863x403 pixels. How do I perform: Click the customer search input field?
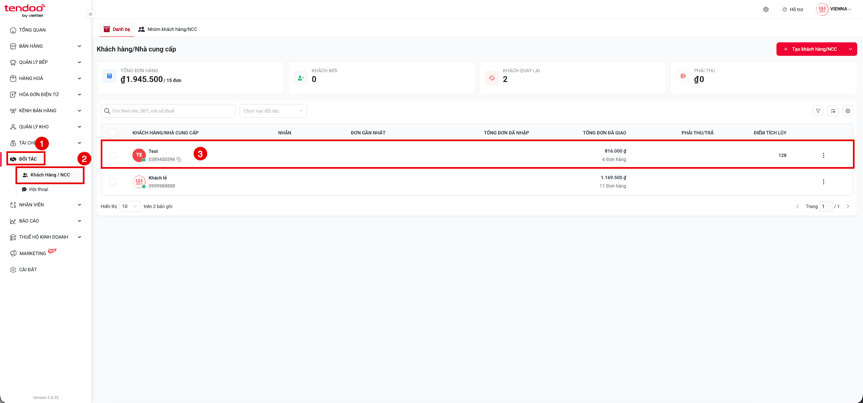pos(168,111)
